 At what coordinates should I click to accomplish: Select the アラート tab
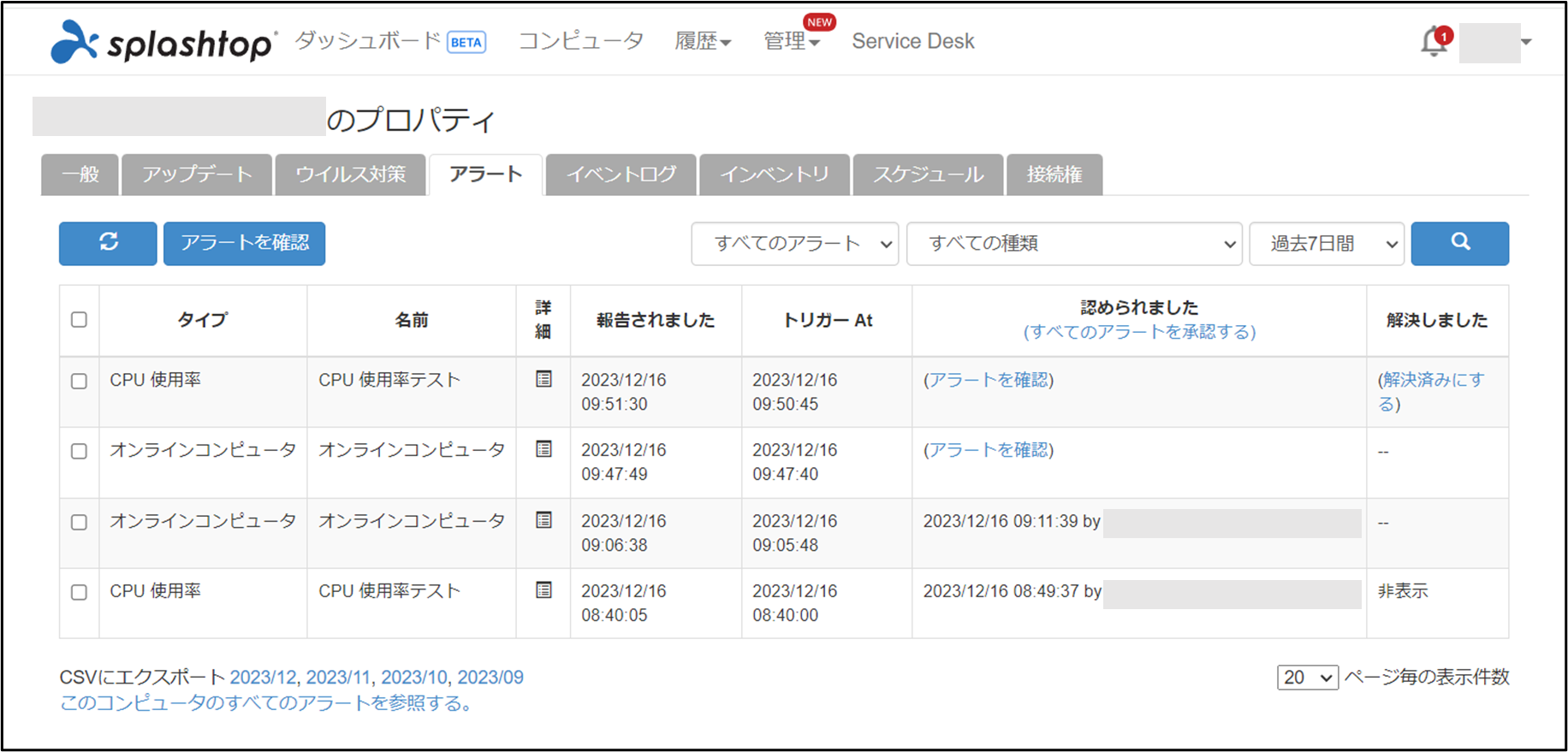click(485, 175)
